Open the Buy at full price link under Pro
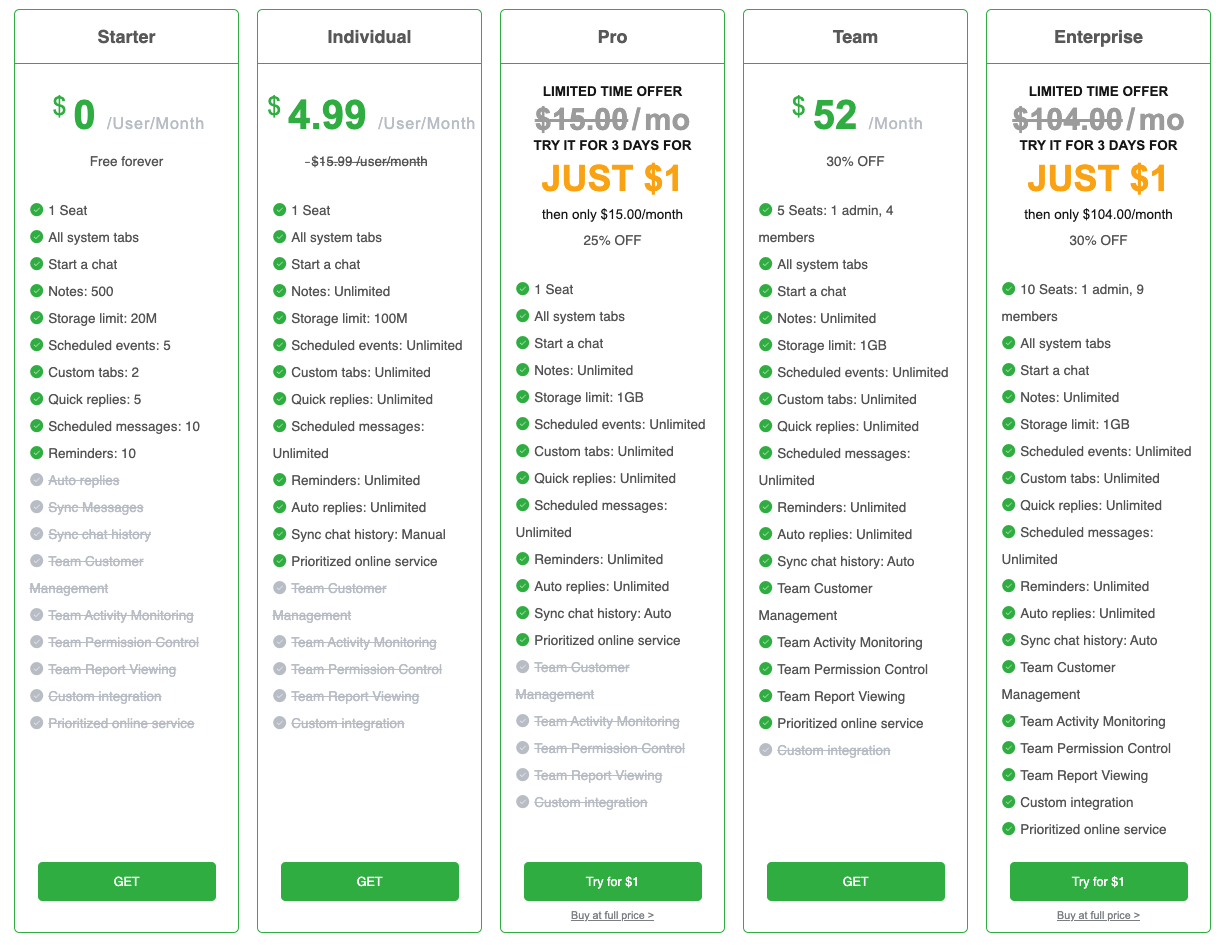 pos(612,915)
